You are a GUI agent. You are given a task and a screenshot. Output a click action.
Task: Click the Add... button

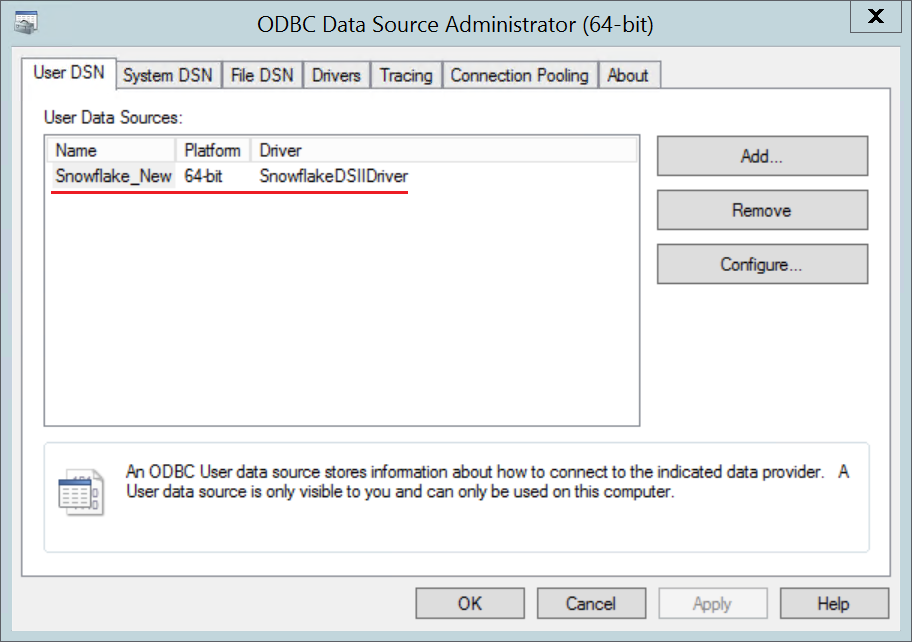[762, 156]
